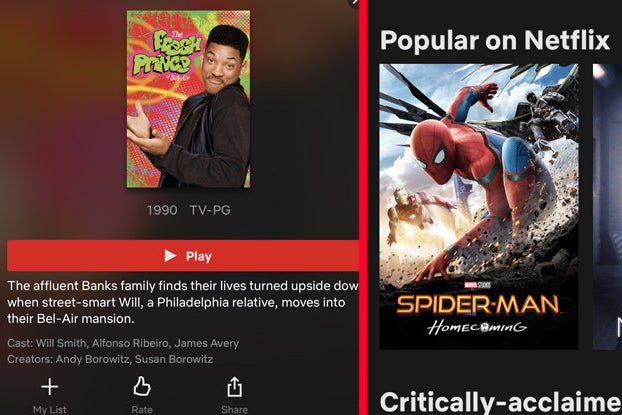
Task: Add show to My List using plus icon
Action: click(x=50, y=386)
